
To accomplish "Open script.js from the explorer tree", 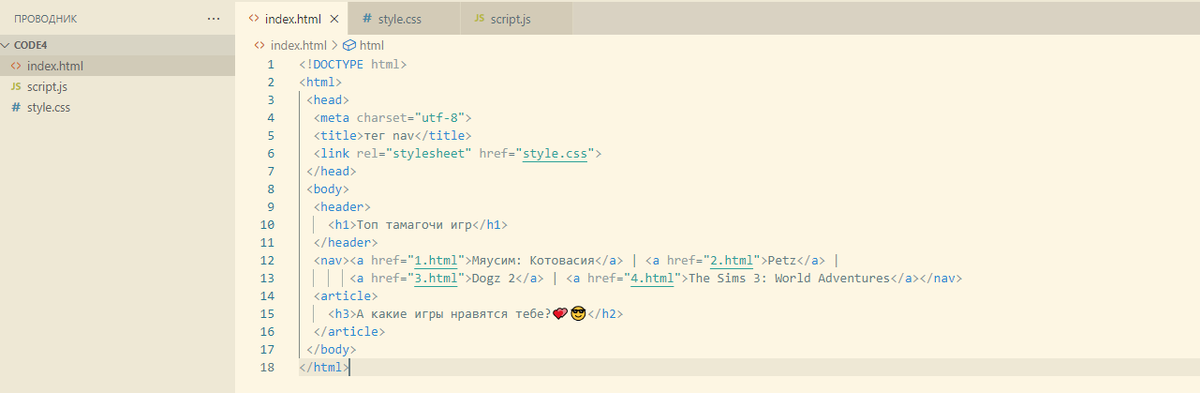I will [x=117, y=87].
